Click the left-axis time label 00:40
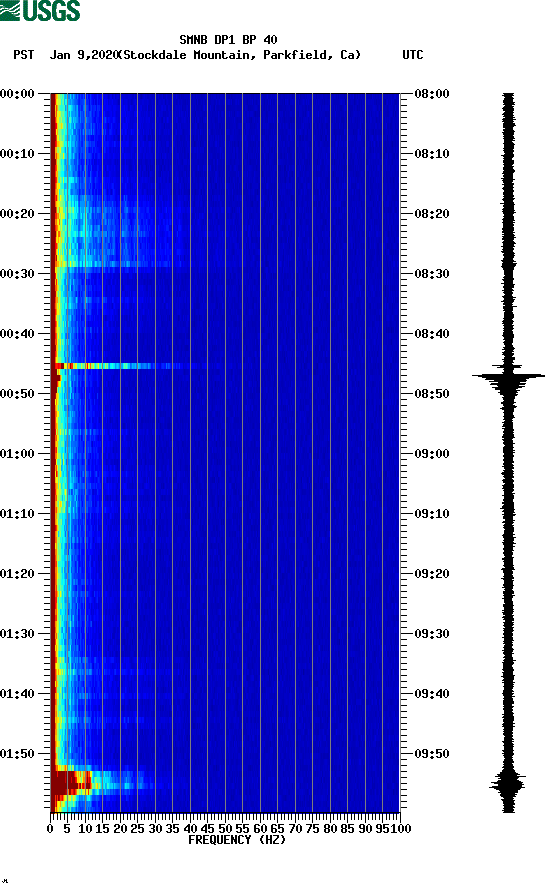552x892 pixels. 18,334
